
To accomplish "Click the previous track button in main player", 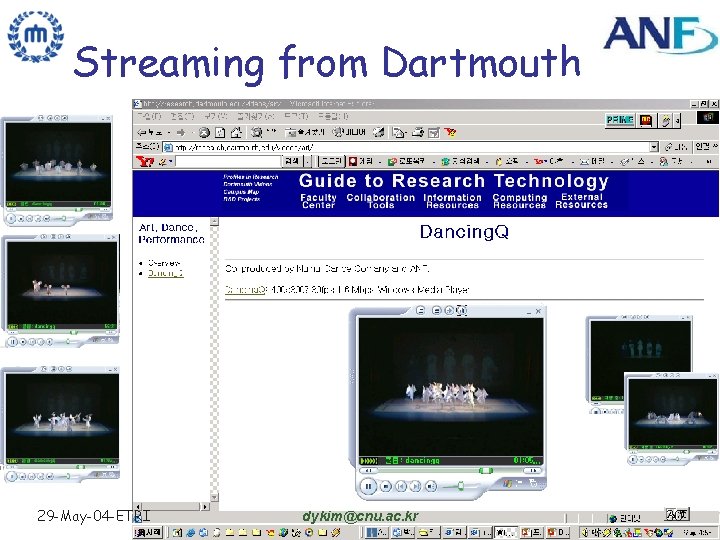I will coord(401,487).
